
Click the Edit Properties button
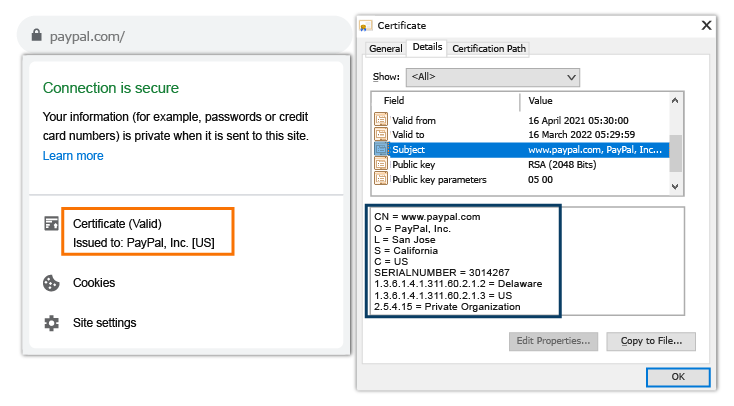click(x=553, y=341)
